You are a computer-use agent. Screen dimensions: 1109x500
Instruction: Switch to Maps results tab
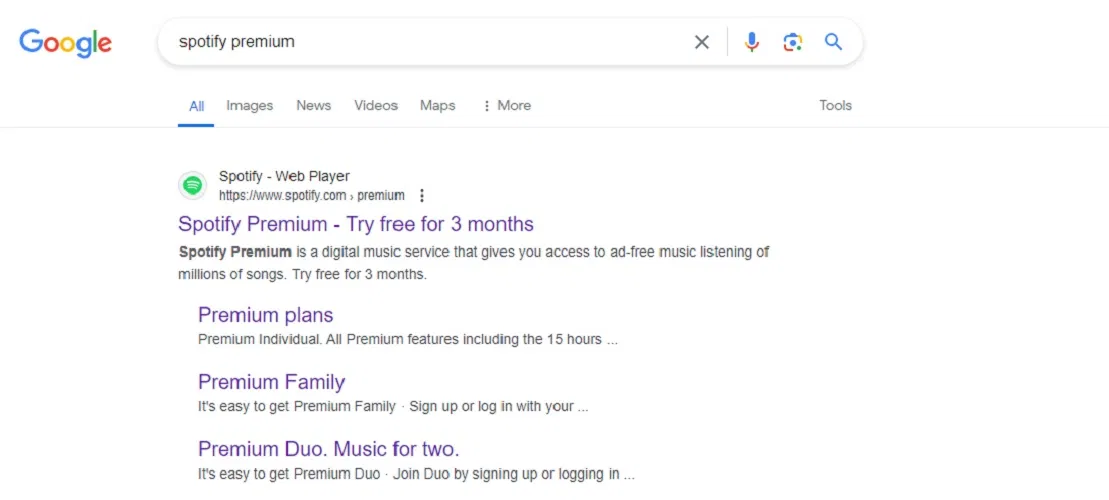(x=438, y=105)
